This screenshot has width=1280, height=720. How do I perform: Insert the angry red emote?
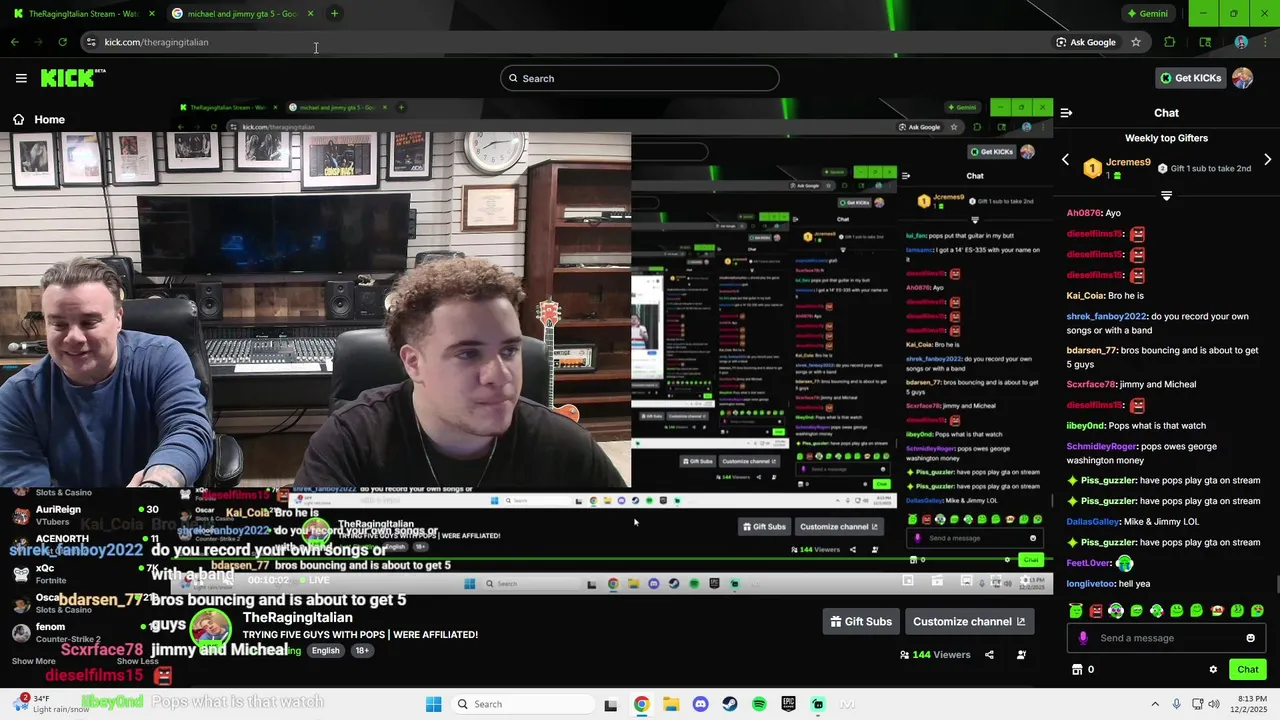(x=1096, y=610)
